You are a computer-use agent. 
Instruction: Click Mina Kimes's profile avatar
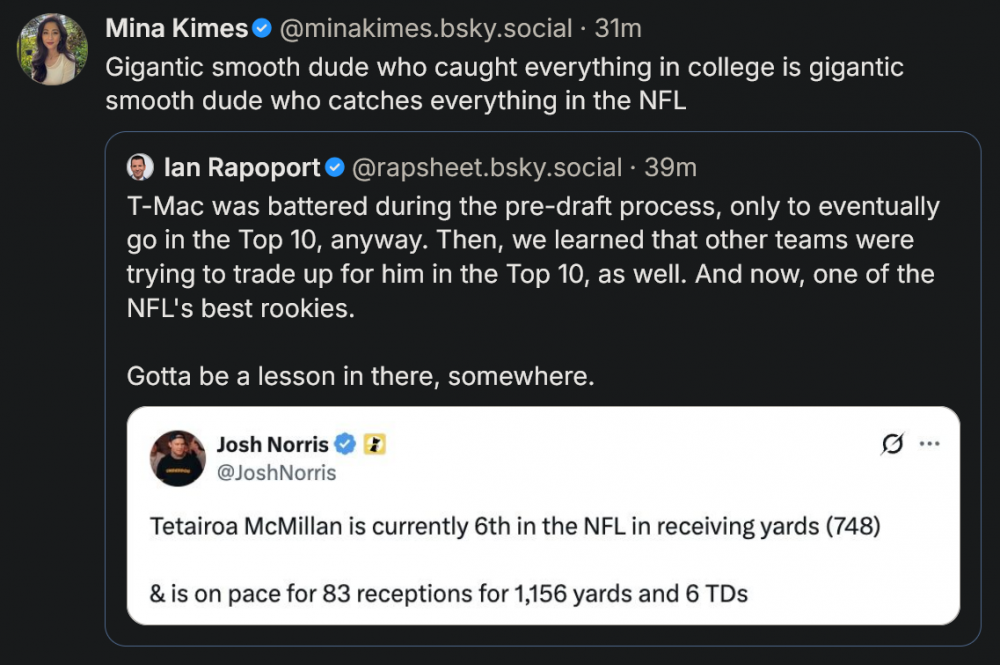click(x=51, y=49)
